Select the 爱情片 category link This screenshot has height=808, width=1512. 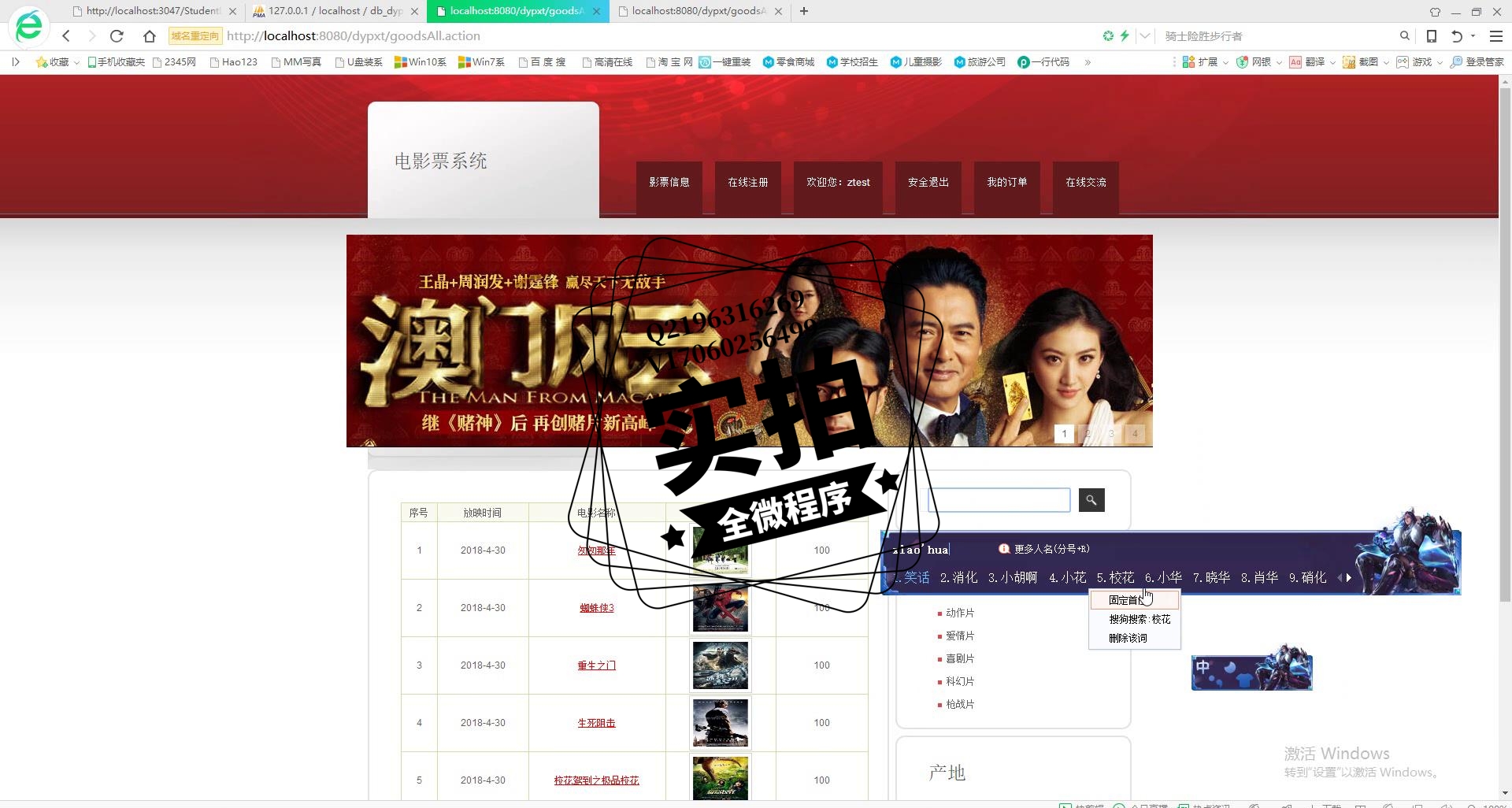point(960,636)
